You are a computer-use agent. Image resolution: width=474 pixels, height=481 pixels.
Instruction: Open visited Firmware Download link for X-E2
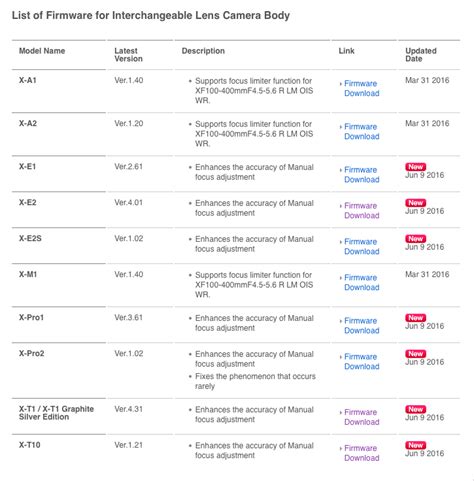coord(361,211)
